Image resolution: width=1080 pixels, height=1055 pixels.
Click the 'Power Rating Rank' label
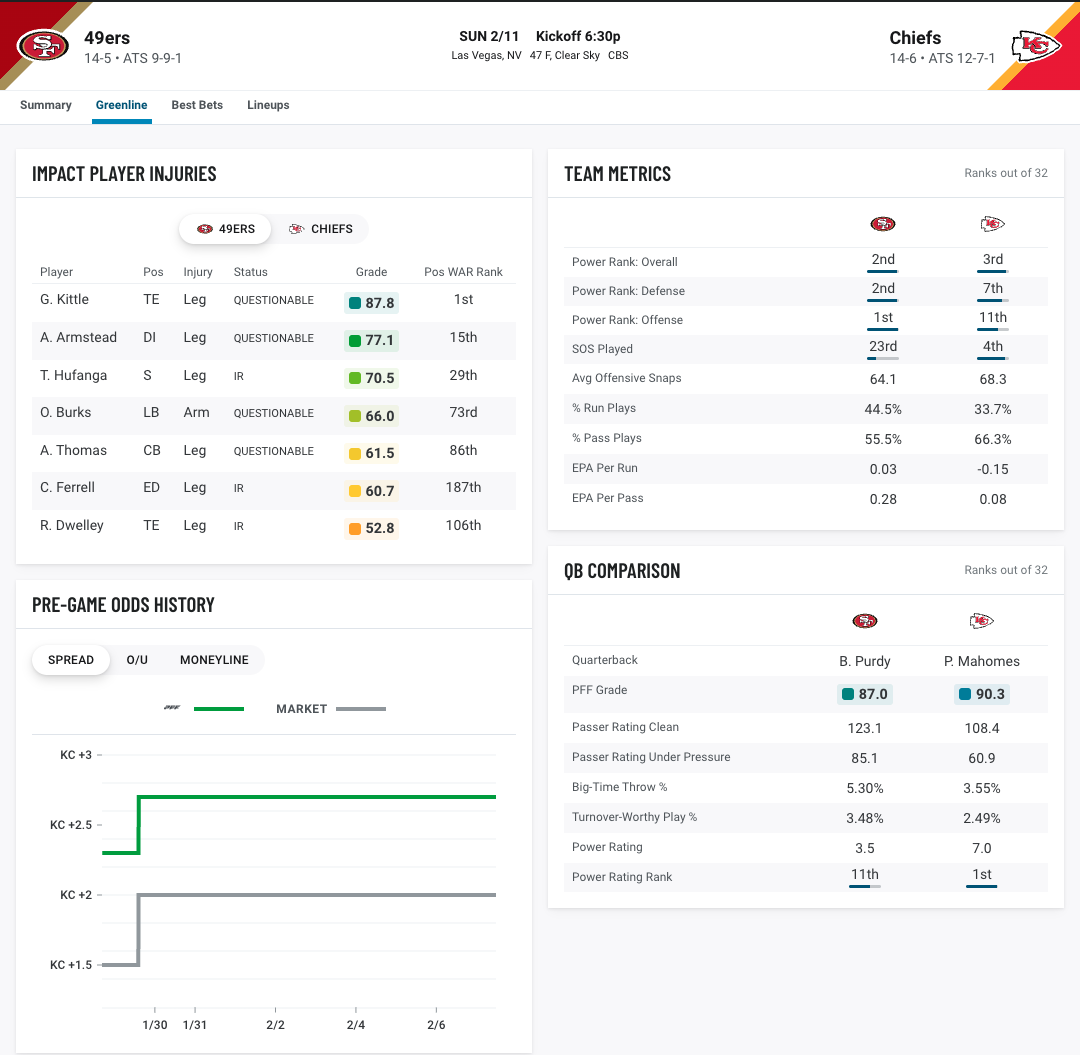click(x=622, y=877)
